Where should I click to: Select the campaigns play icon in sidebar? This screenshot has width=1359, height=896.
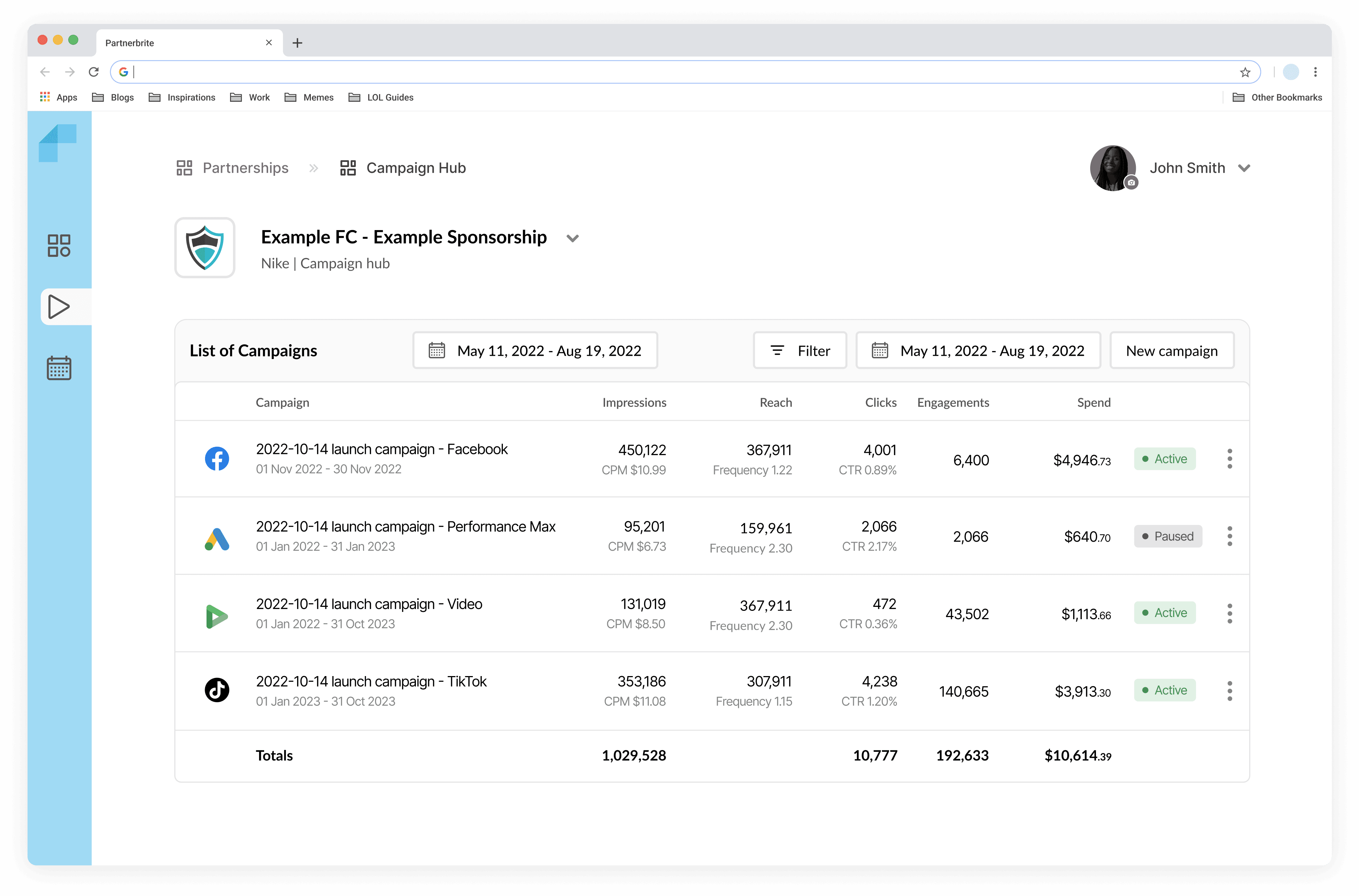[59, 307]
